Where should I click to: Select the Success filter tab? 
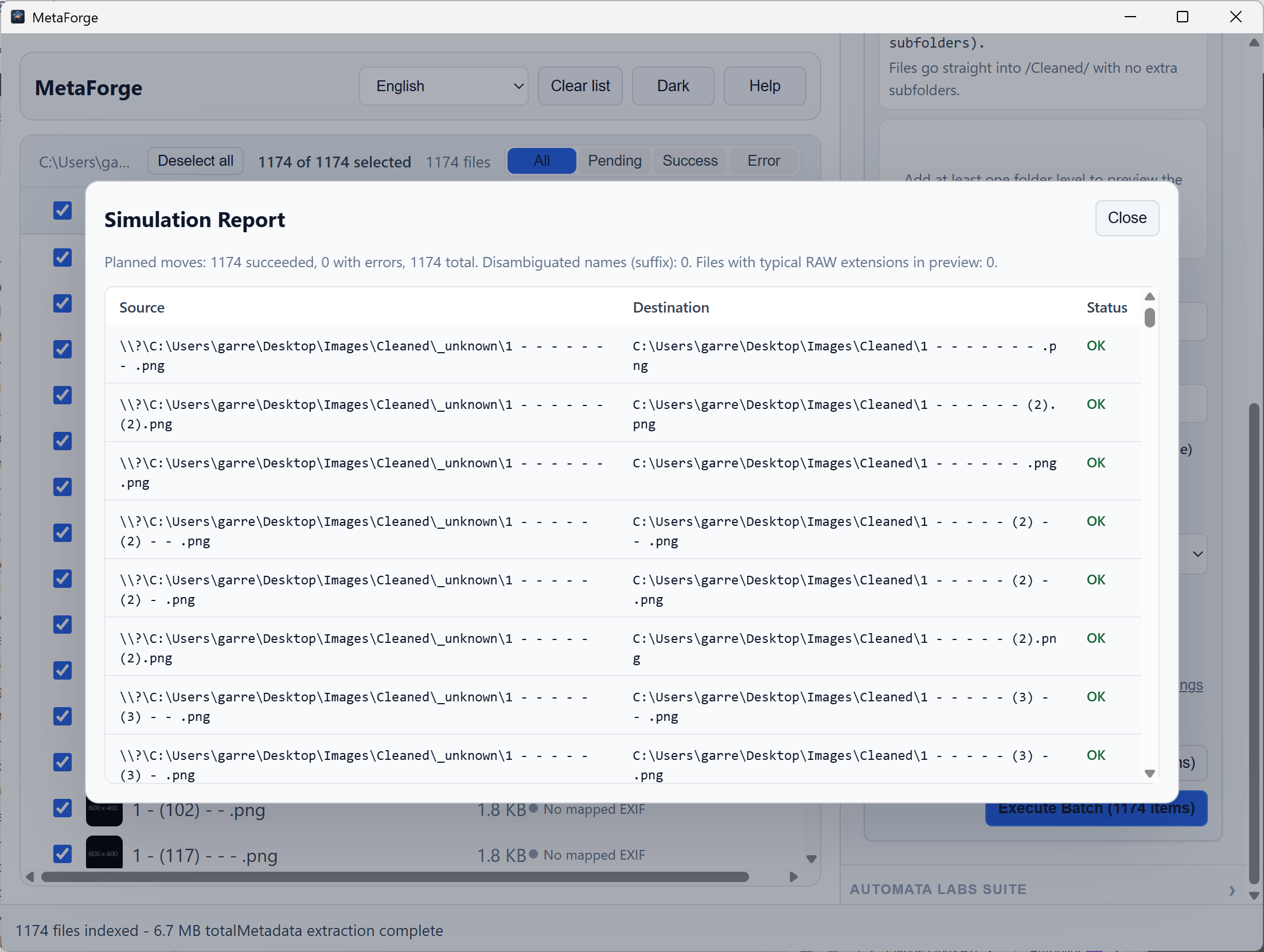pyautogui.click(x=690, y=161)
